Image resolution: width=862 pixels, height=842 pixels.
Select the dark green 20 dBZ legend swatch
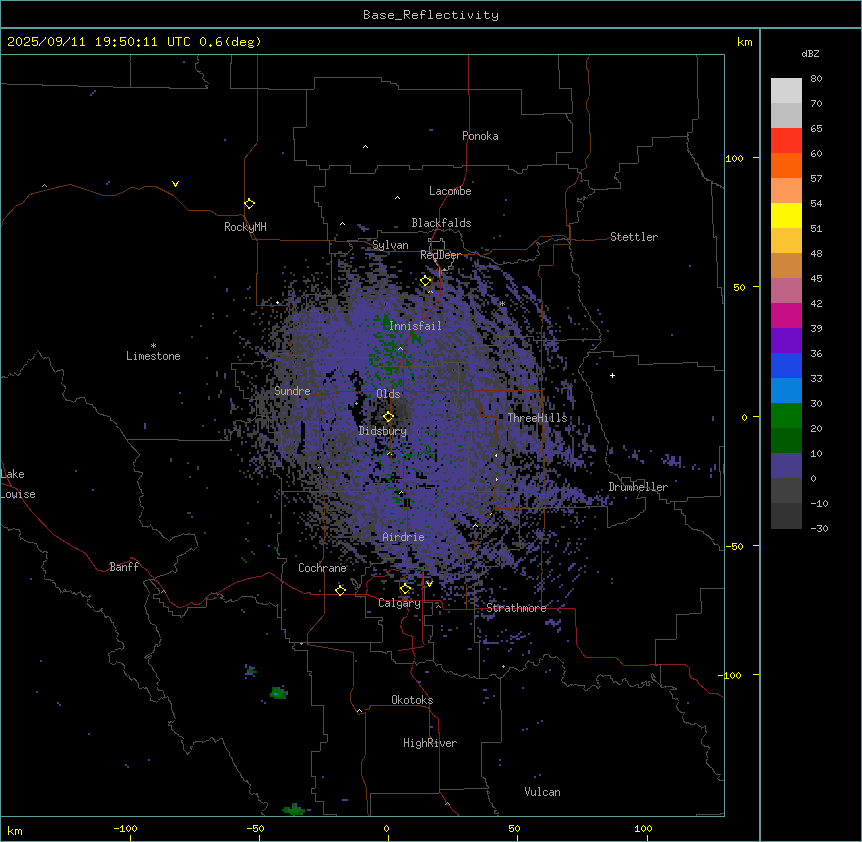tap(786, 441)
